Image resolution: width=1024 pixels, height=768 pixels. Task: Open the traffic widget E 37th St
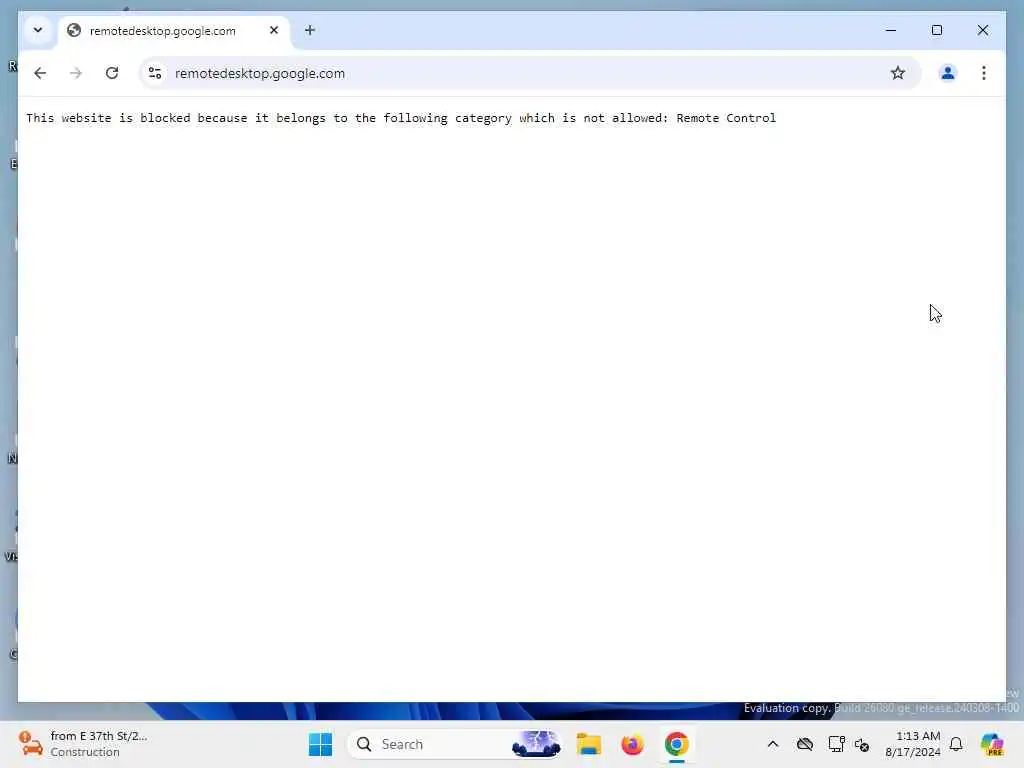click(x=83, y=744)
